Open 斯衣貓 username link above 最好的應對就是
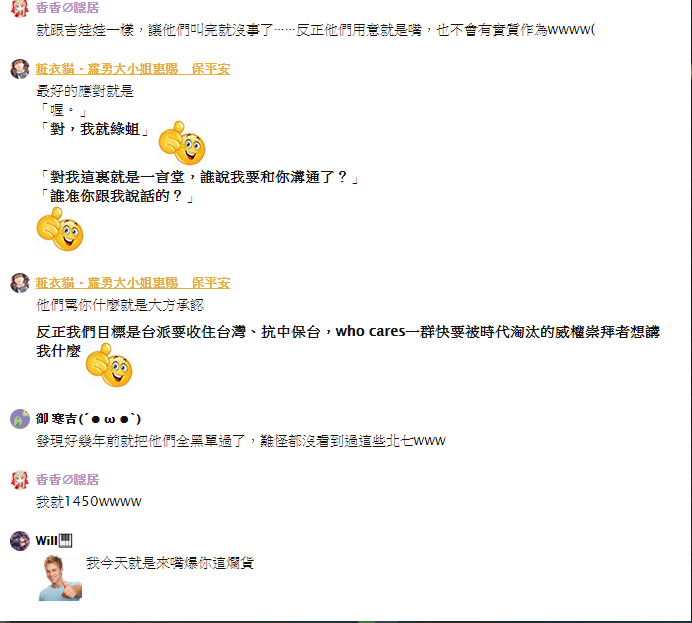The height and width of the screenshot is (623, 692). click(133, 69)
